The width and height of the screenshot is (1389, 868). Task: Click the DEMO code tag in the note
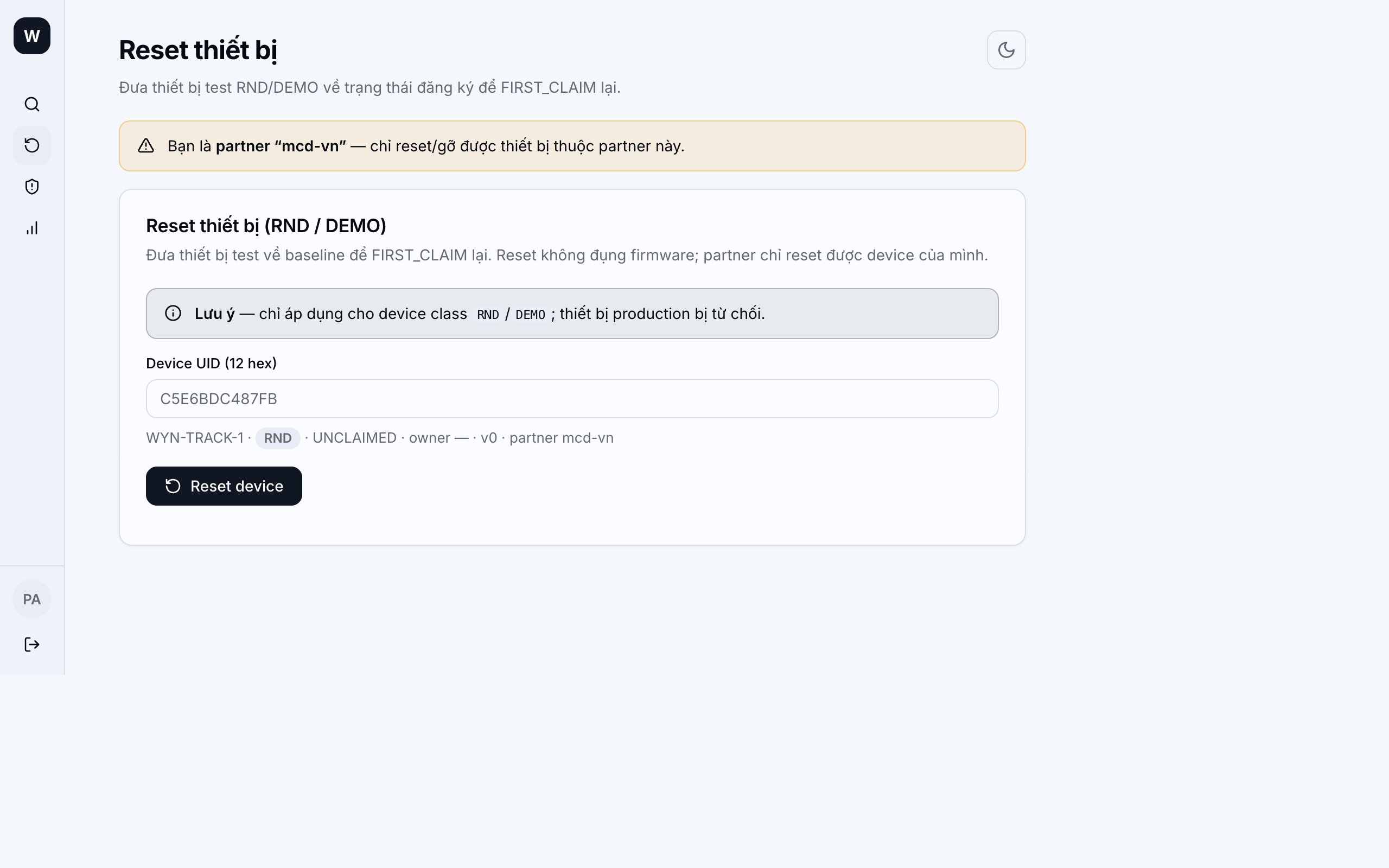point(530,315)
